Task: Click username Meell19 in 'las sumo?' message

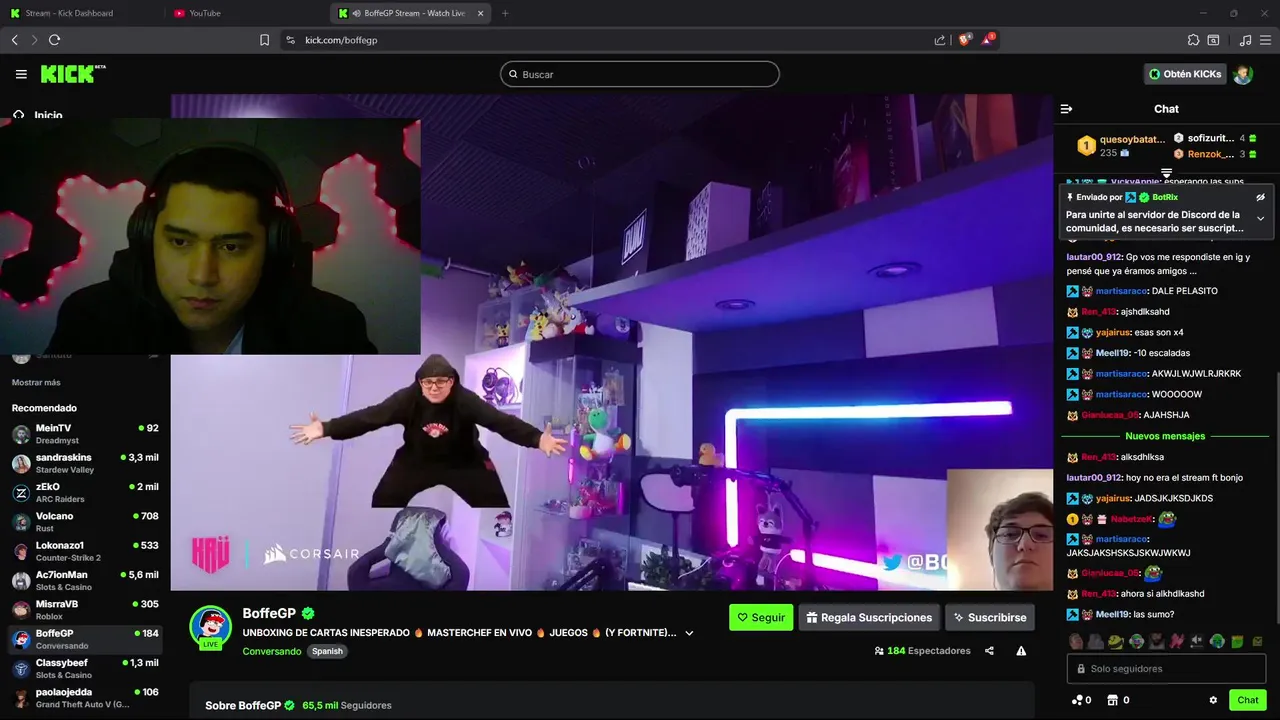Action: [1112, 614]
